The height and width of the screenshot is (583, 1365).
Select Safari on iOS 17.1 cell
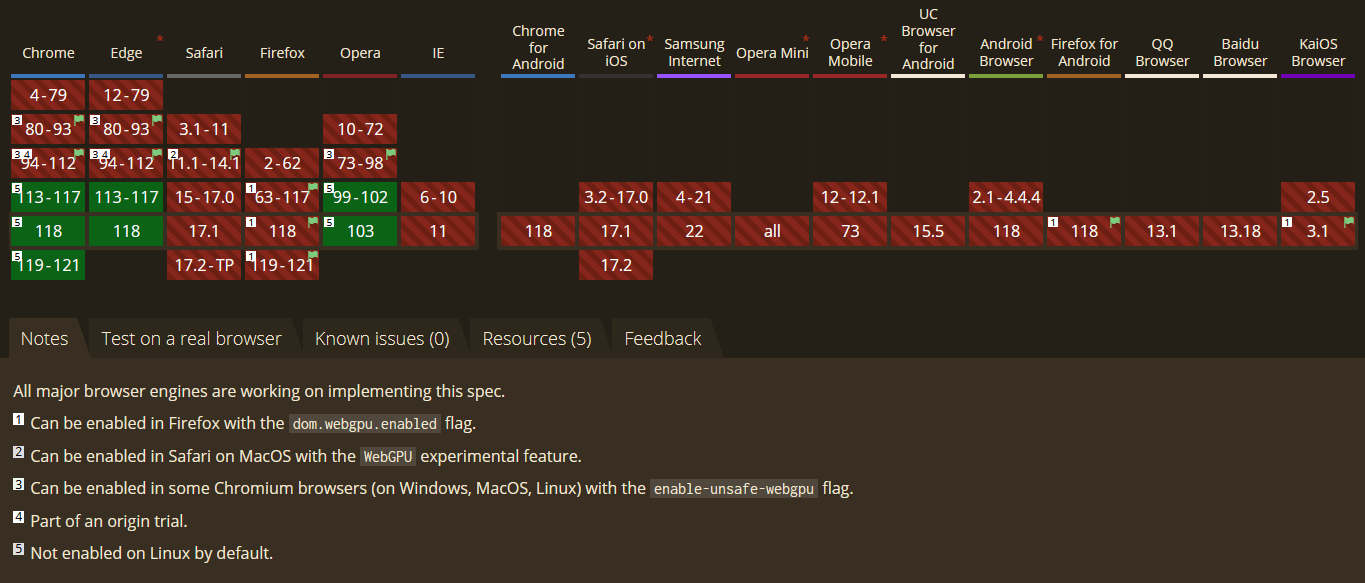[616, 231]
